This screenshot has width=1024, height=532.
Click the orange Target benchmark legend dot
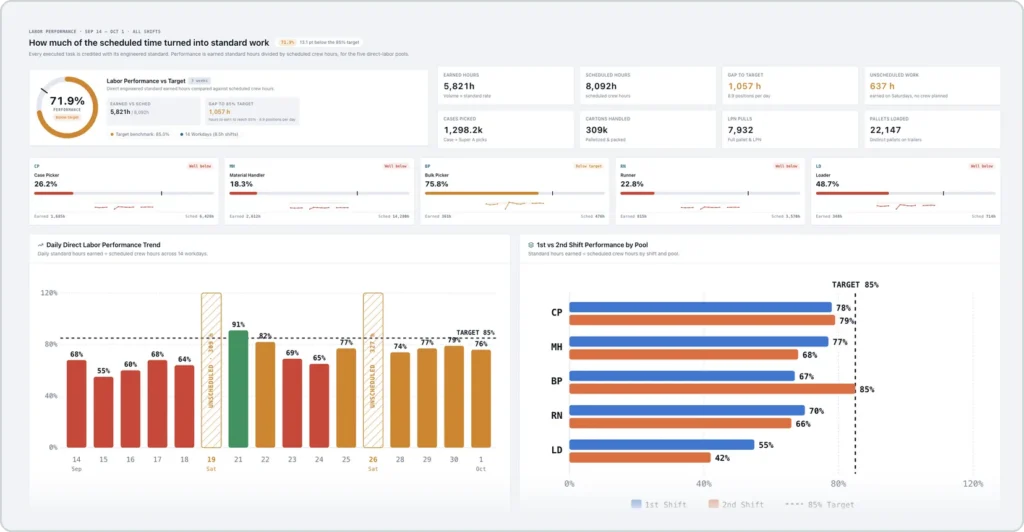[x=112, y=134]
